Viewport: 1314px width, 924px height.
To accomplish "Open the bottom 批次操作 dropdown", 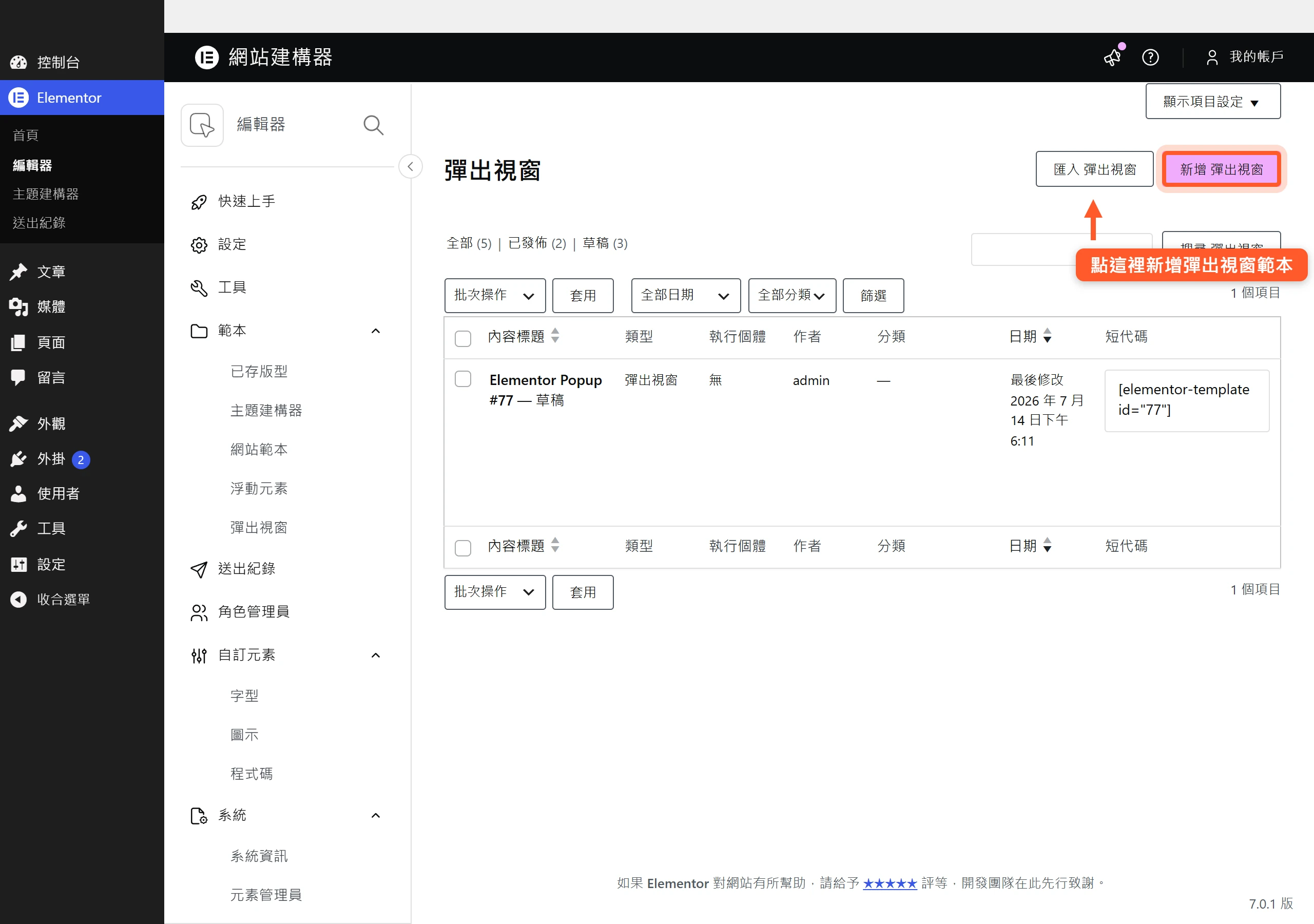I will pyautogui.click(x=494, y=592).
